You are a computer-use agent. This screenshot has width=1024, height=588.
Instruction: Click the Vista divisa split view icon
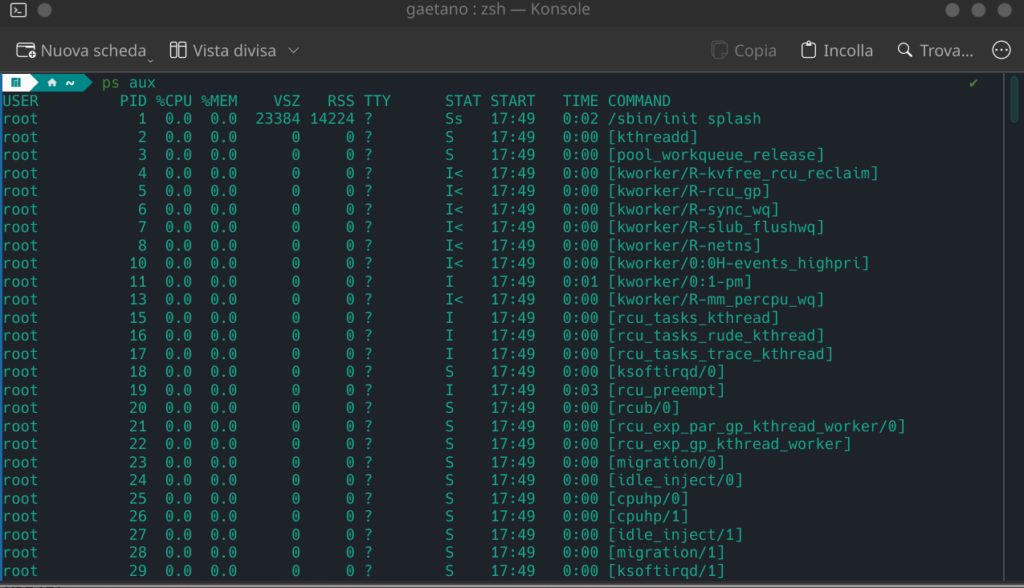click(x=179, y=50)
